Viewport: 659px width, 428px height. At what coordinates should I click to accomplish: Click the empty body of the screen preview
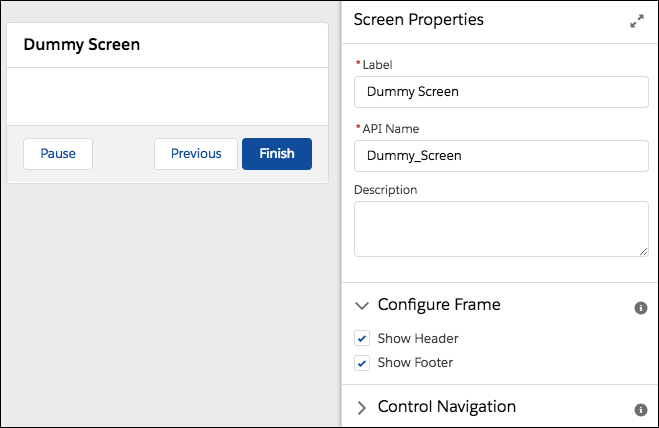[167, 96]
